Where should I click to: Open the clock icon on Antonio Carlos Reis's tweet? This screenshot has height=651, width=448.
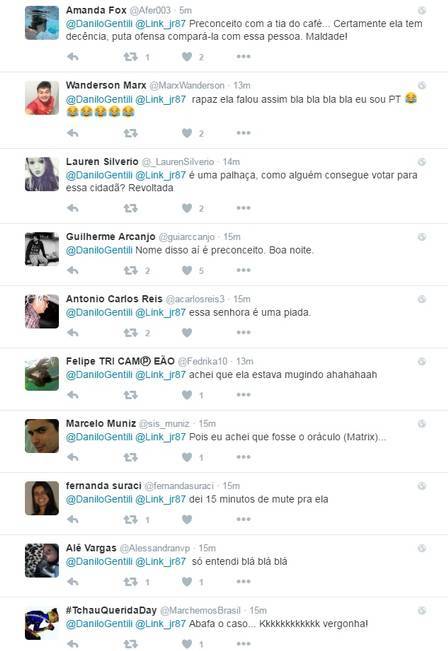[x=422, y=299]
